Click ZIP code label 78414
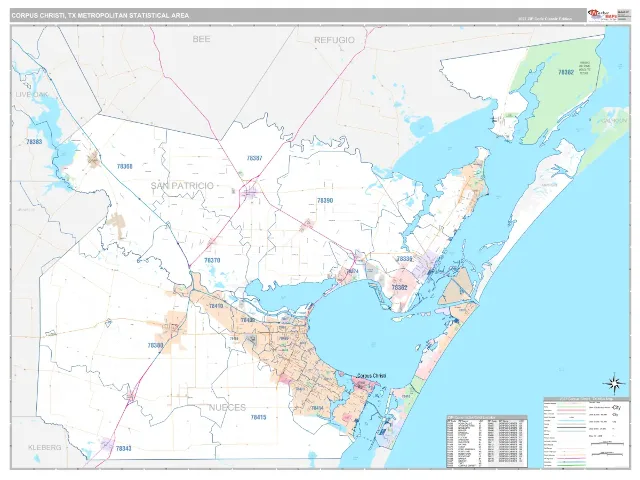The height and width of the screenshot is (480, 640). point(317,408)
